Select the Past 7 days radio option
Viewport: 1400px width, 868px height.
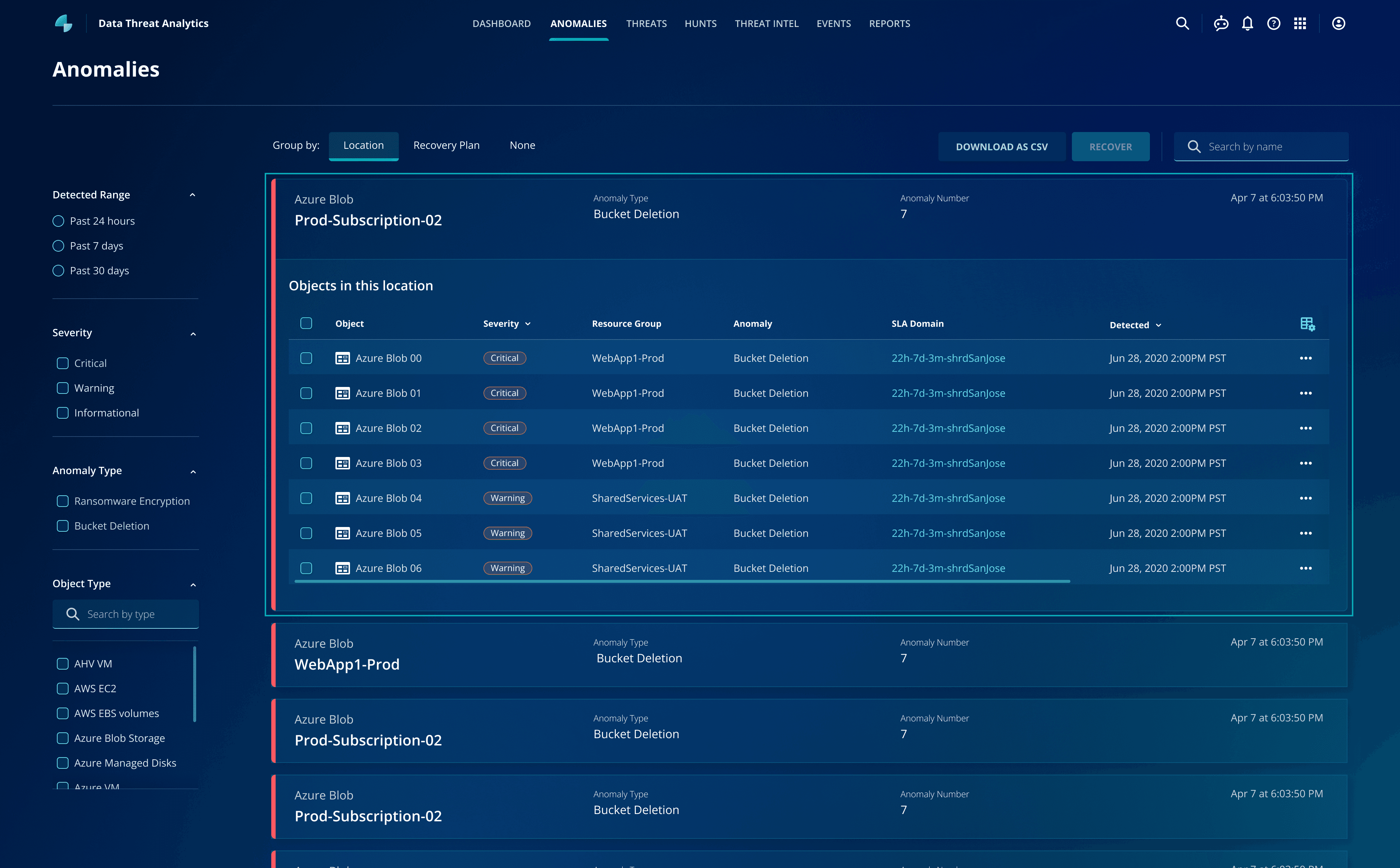coord(59,246)
